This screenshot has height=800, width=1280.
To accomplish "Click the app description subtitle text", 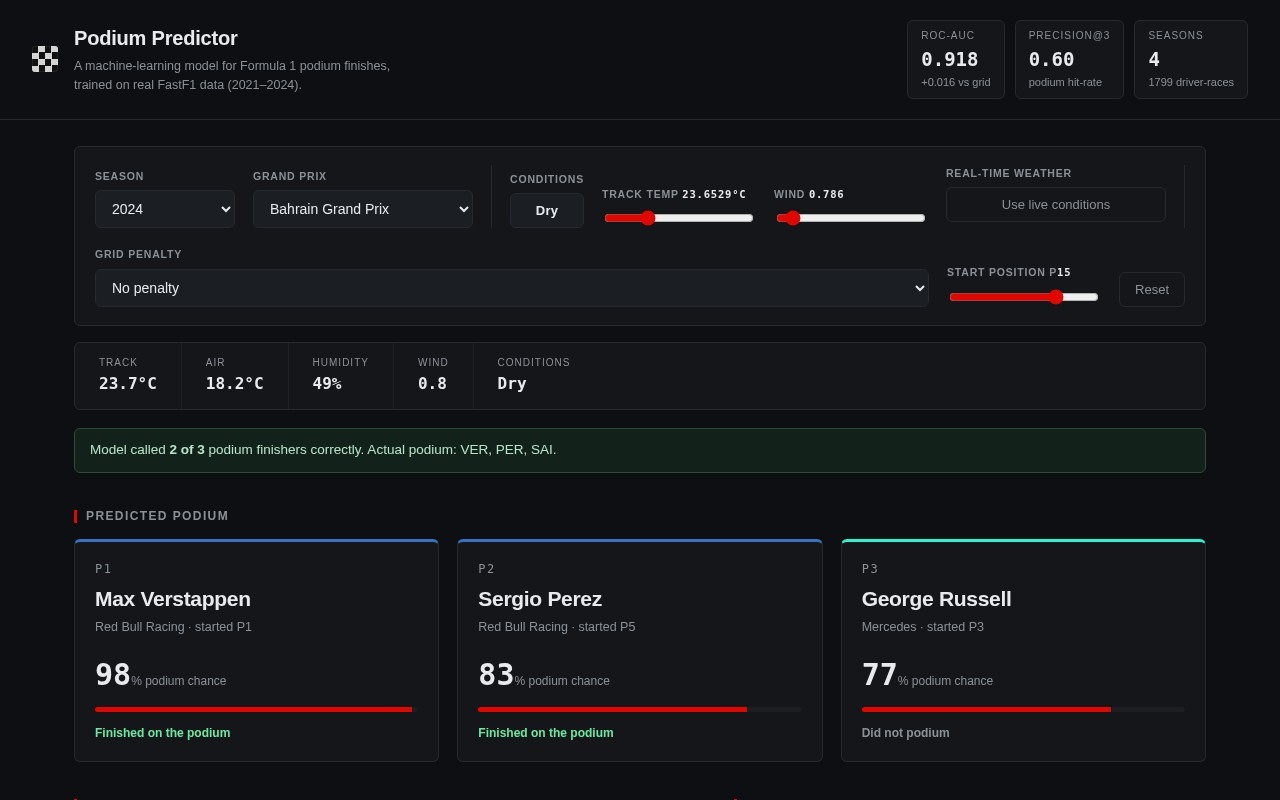I will 232,75.
